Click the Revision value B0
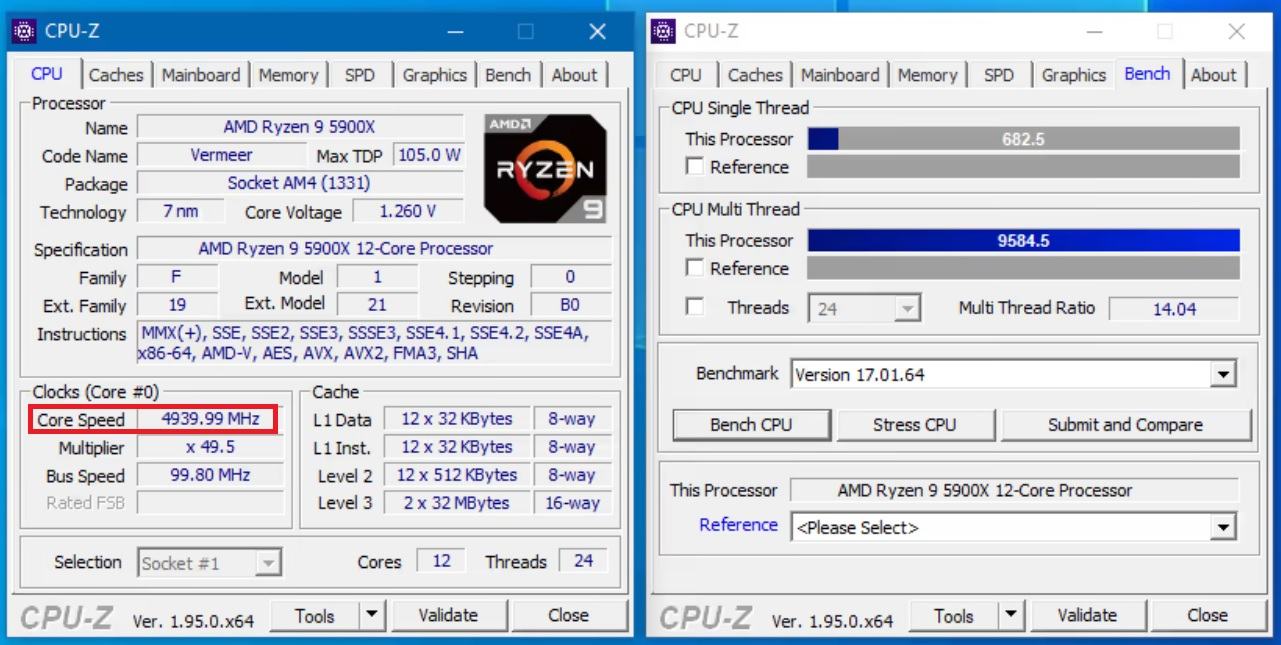The height and width of the screenshot is (645, 1281). click(x=571, y=305)
